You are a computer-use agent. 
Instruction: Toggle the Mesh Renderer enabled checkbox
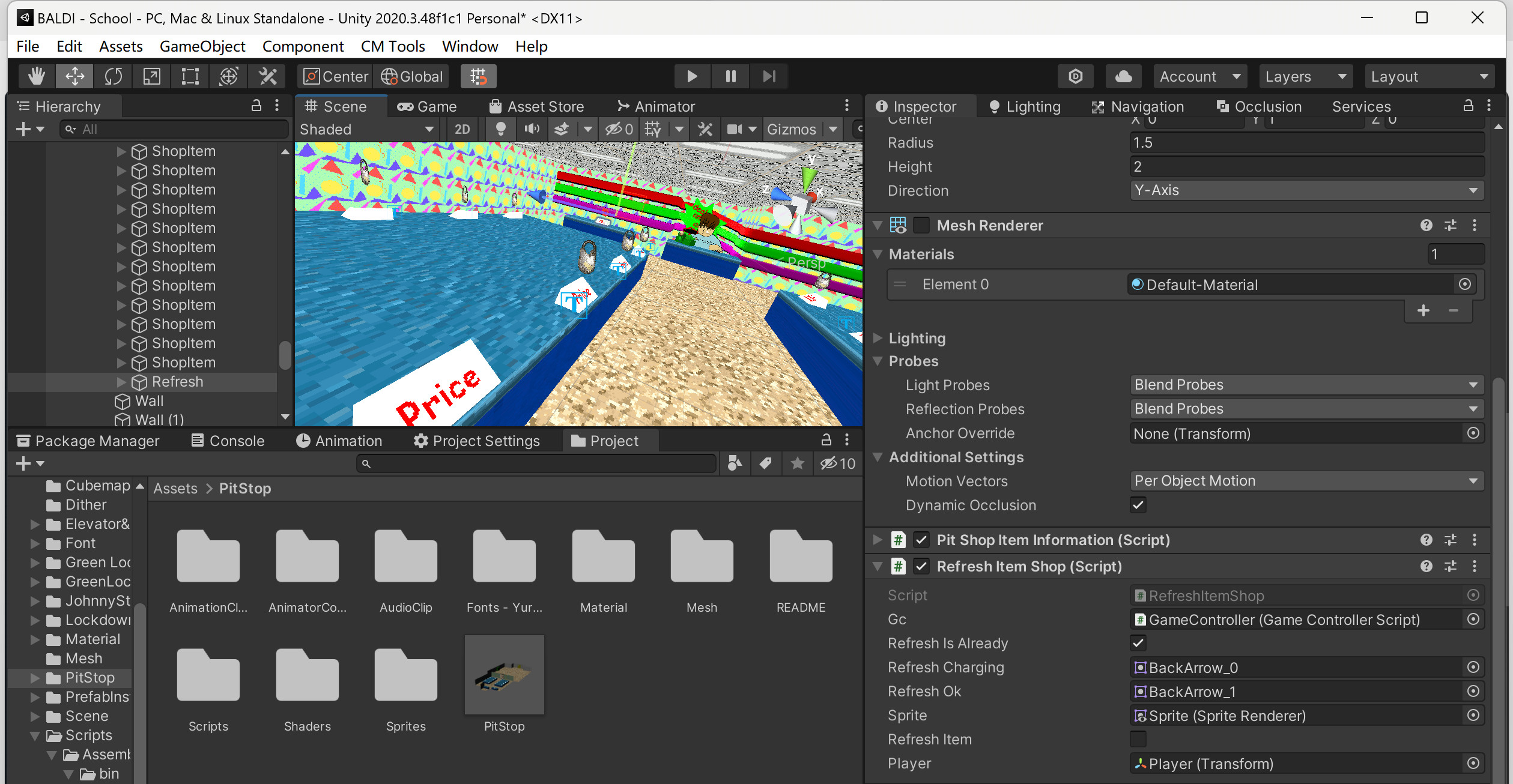(x=921, y=225)
